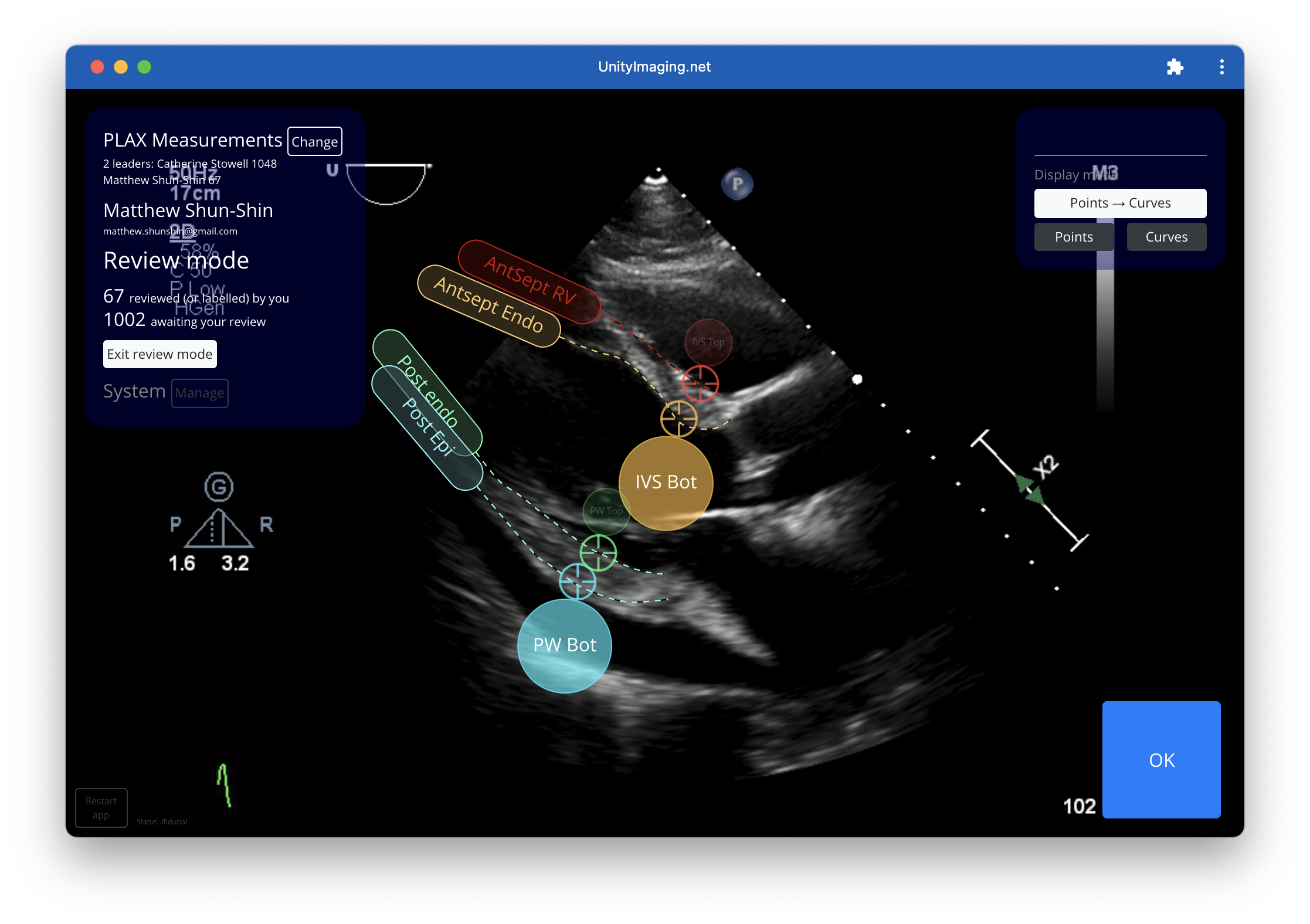Screen dimensions: 1310x924
Task: Select the Post Epi curve label
Action: [x=427, y=427]
